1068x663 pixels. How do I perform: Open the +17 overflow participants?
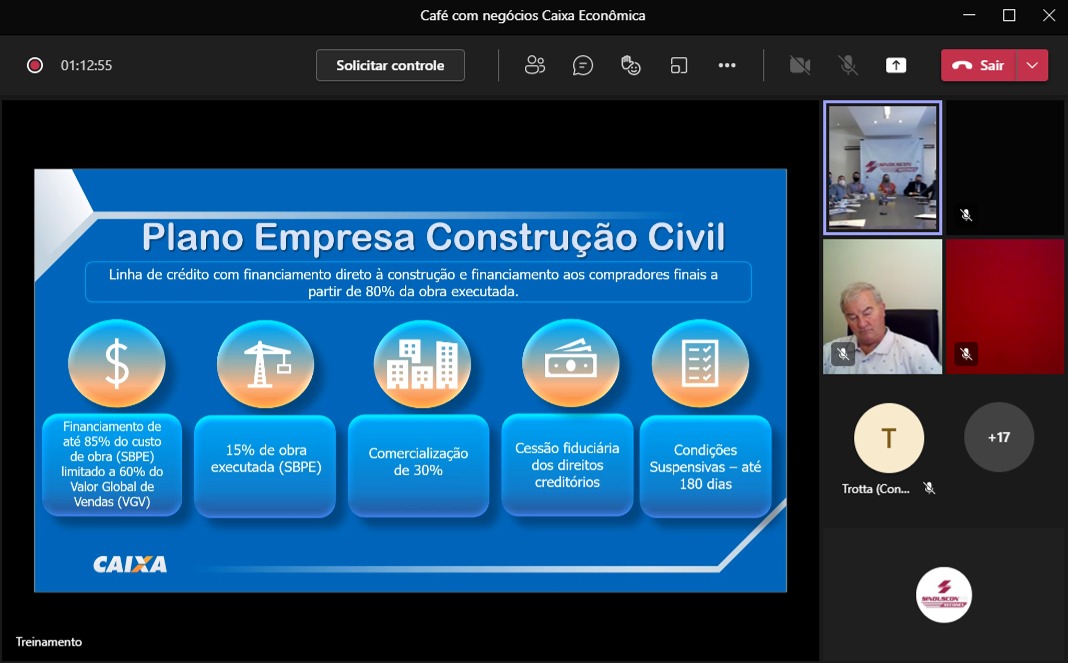coord(998,437)
